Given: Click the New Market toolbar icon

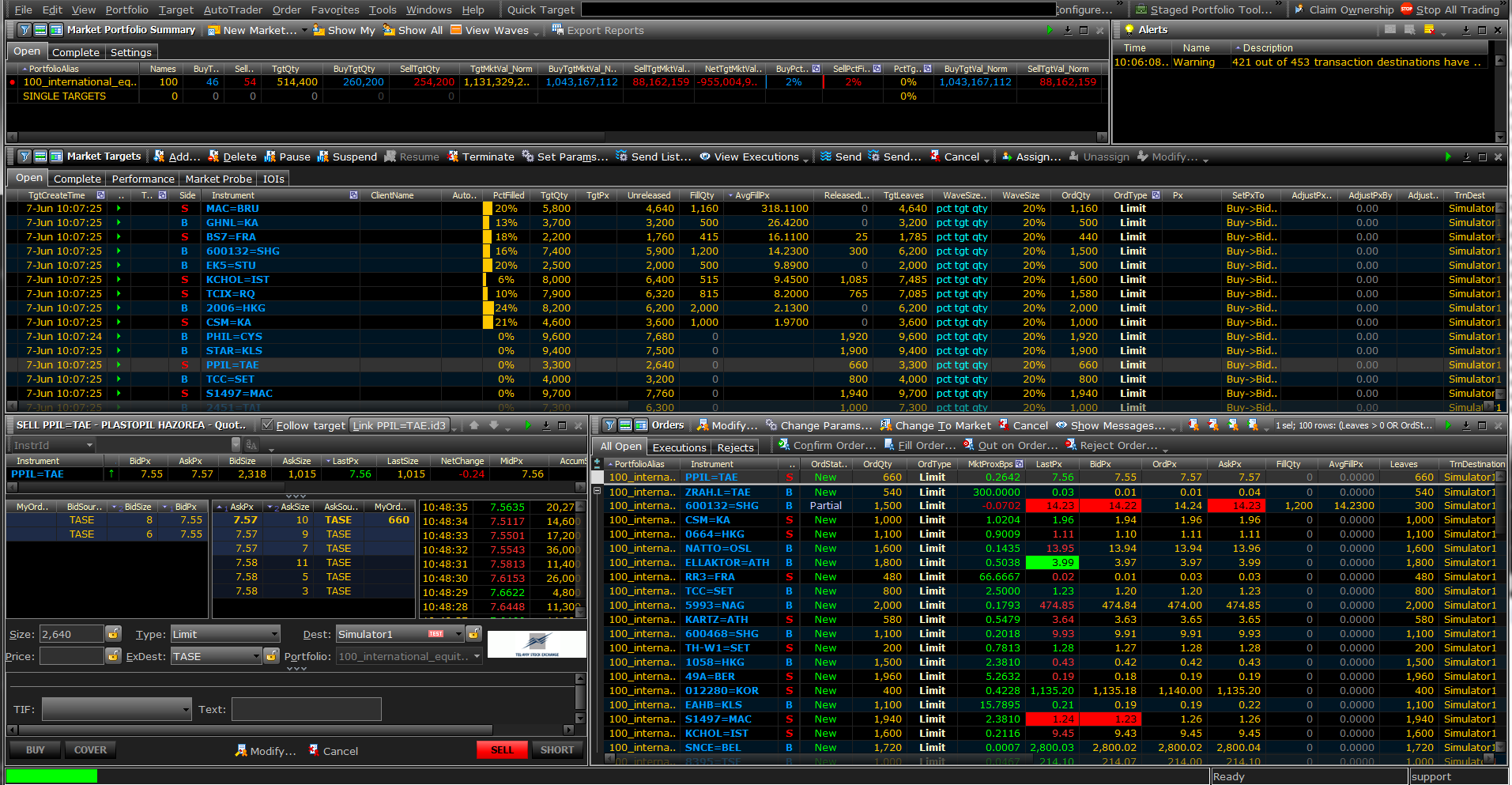Looking at the screenshot, I should [x=214, y=30].
